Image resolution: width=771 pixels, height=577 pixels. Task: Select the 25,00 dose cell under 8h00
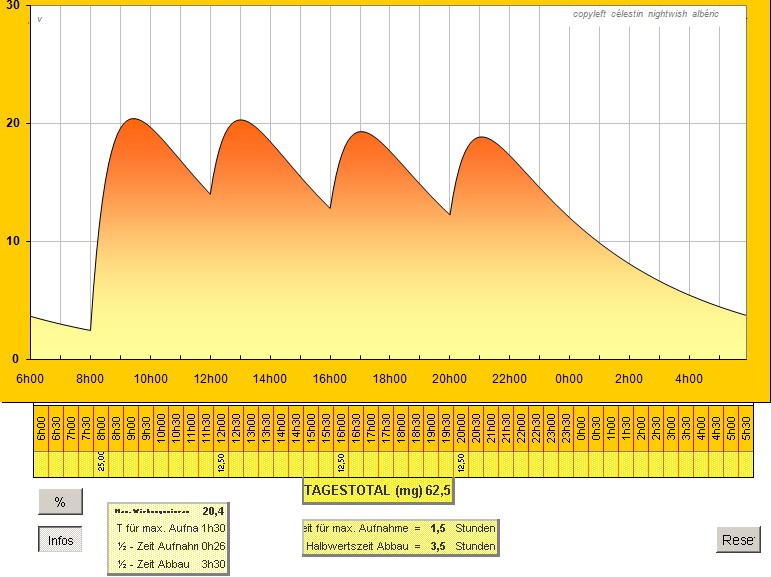(x=101, y=465)
